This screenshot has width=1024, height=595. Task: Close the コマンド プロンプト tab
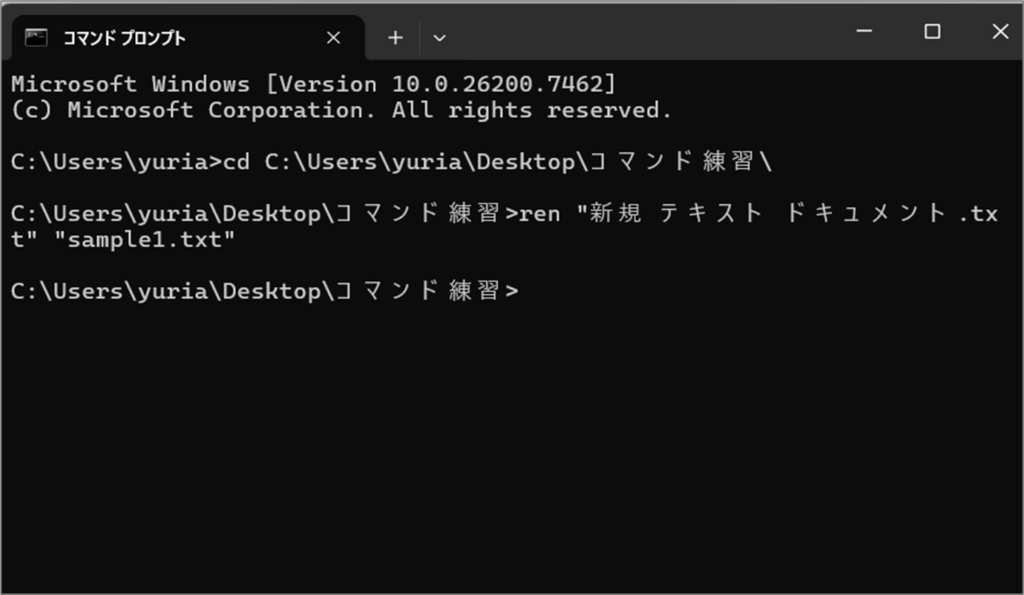[334, 38]
